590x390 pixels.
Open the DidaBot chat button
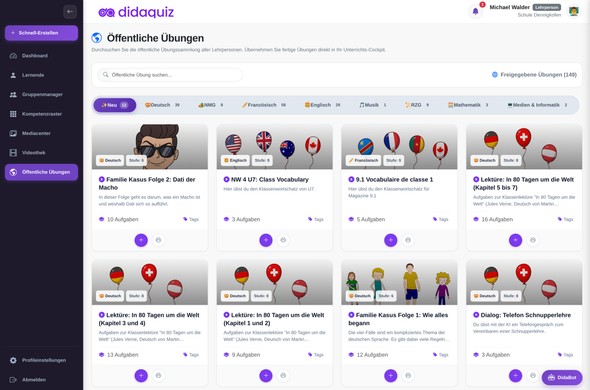(562, 377)
